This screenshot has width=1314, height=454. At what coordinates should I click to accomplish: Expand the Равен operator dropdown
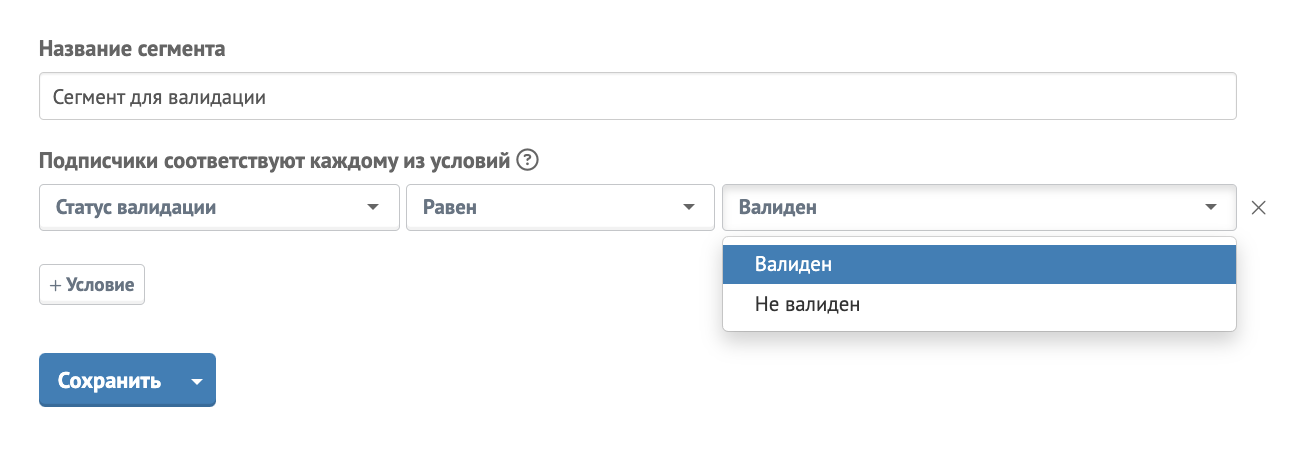pyautogui.click(x=558, y=208)
